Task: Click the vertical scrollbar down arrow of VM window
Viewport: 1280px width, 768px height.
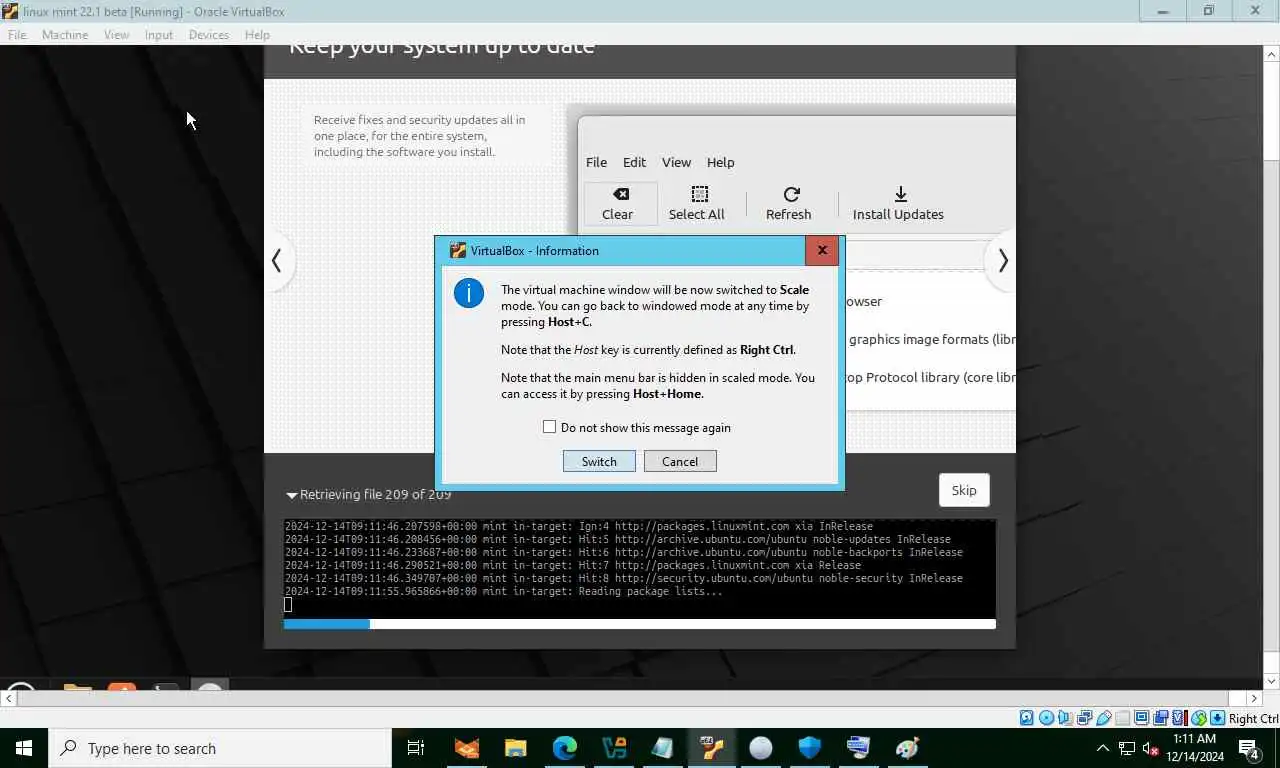Action: pos(1271,680)
